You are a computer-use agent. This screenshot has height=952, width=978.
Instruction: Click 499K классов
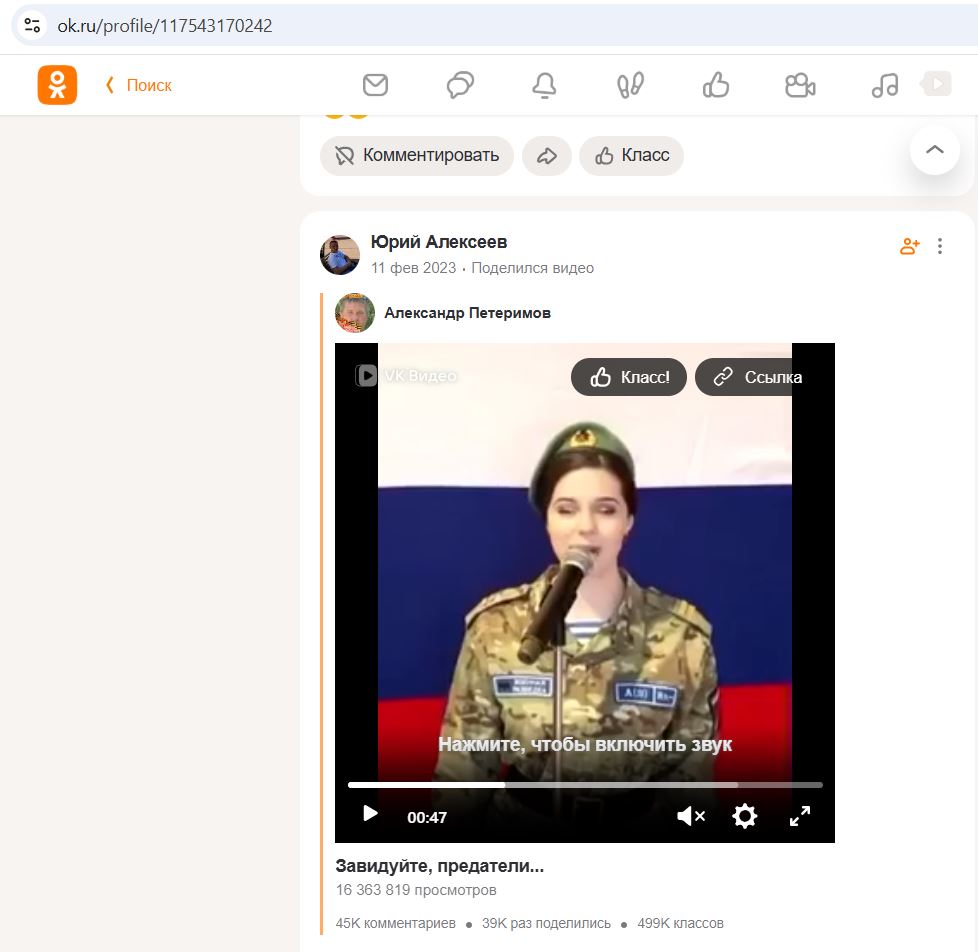(x=680, y=923)
